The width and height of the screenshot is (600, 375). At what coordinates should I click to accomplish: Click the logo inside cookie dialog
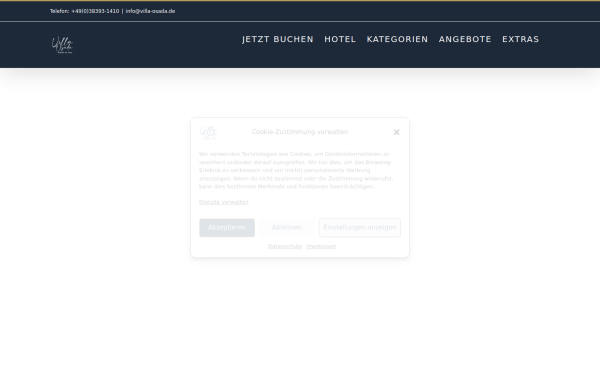(208, 132)
